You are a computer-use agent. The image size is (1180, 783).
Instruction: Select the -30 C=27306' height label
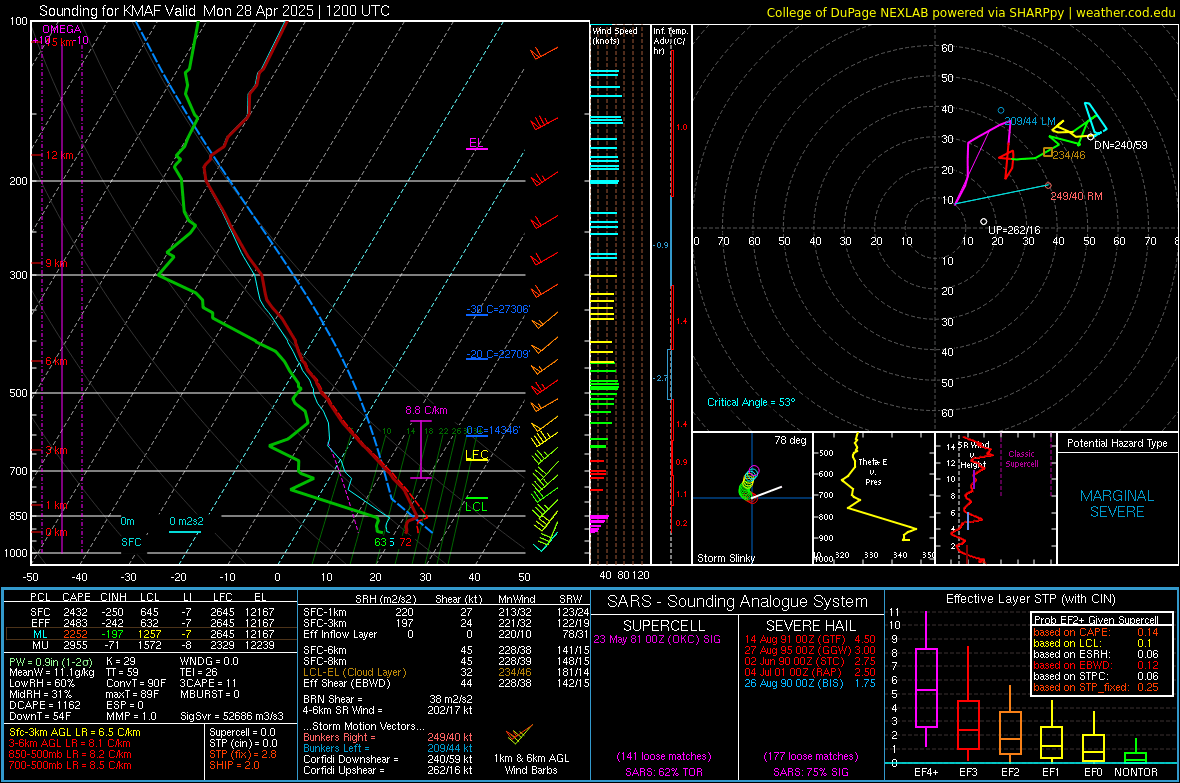(x=498, y=309)
